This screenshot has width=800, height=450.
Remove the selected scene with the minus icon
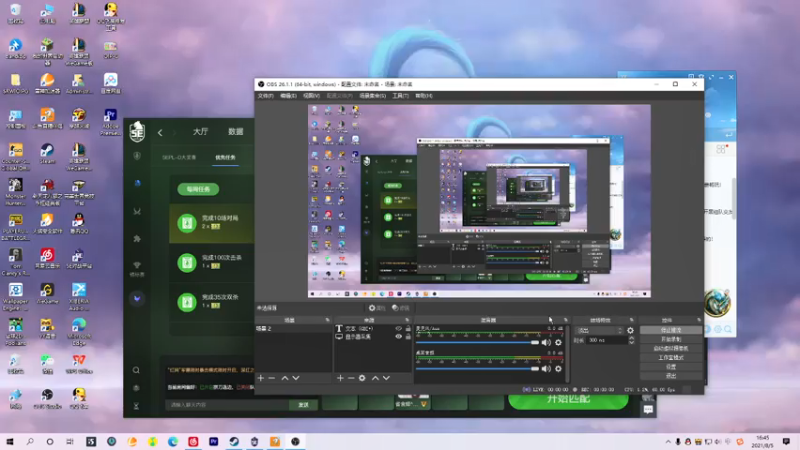(272, 378)
